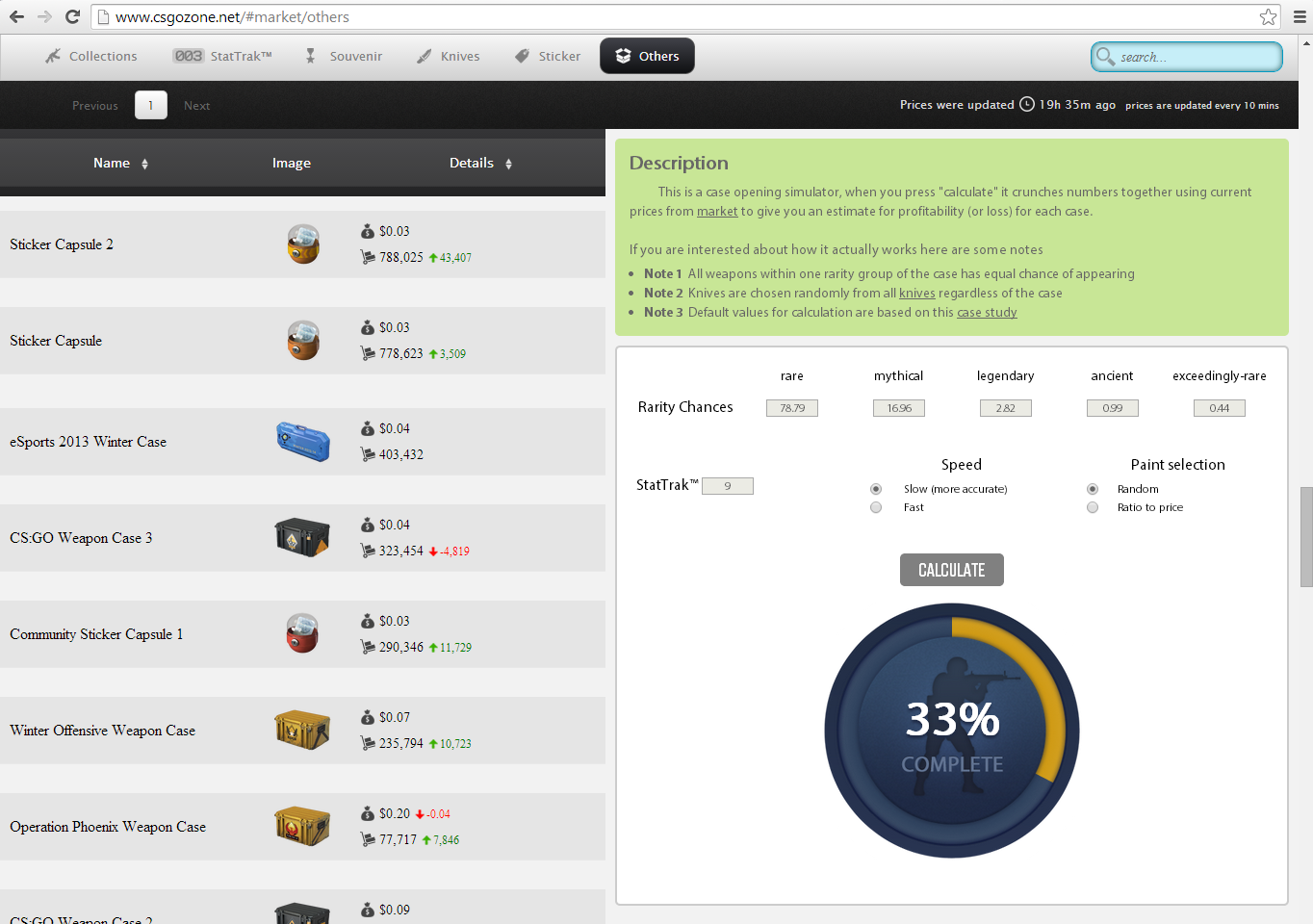Image resolution: width=1313 pixels, height=924 pixels.
Task: Click the Community Sticker Capsule 1 icon
Action: coord(302,633)
